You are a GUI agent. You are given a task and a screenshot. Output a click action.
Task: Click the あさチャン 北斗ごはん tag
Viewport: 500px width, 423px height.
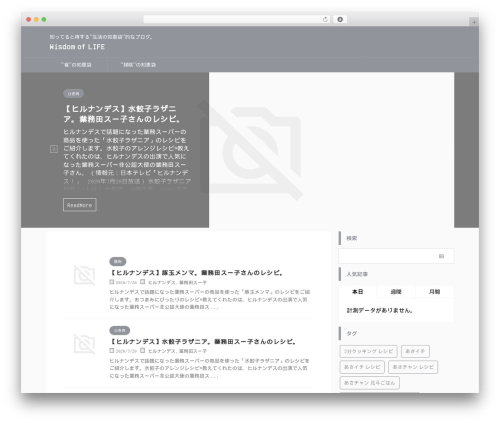[x=369, y=383]
